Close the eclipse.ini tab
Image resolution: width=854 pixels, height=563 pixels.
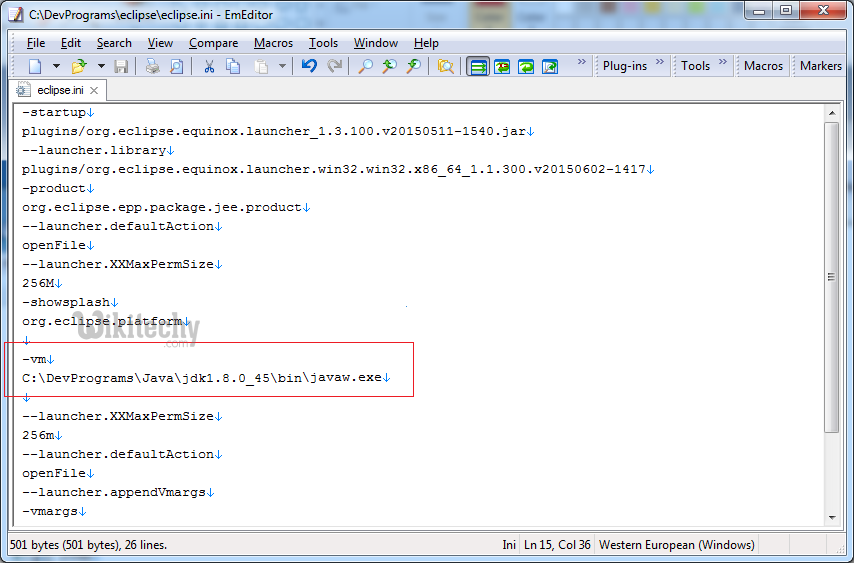click(x=93, y=90)
